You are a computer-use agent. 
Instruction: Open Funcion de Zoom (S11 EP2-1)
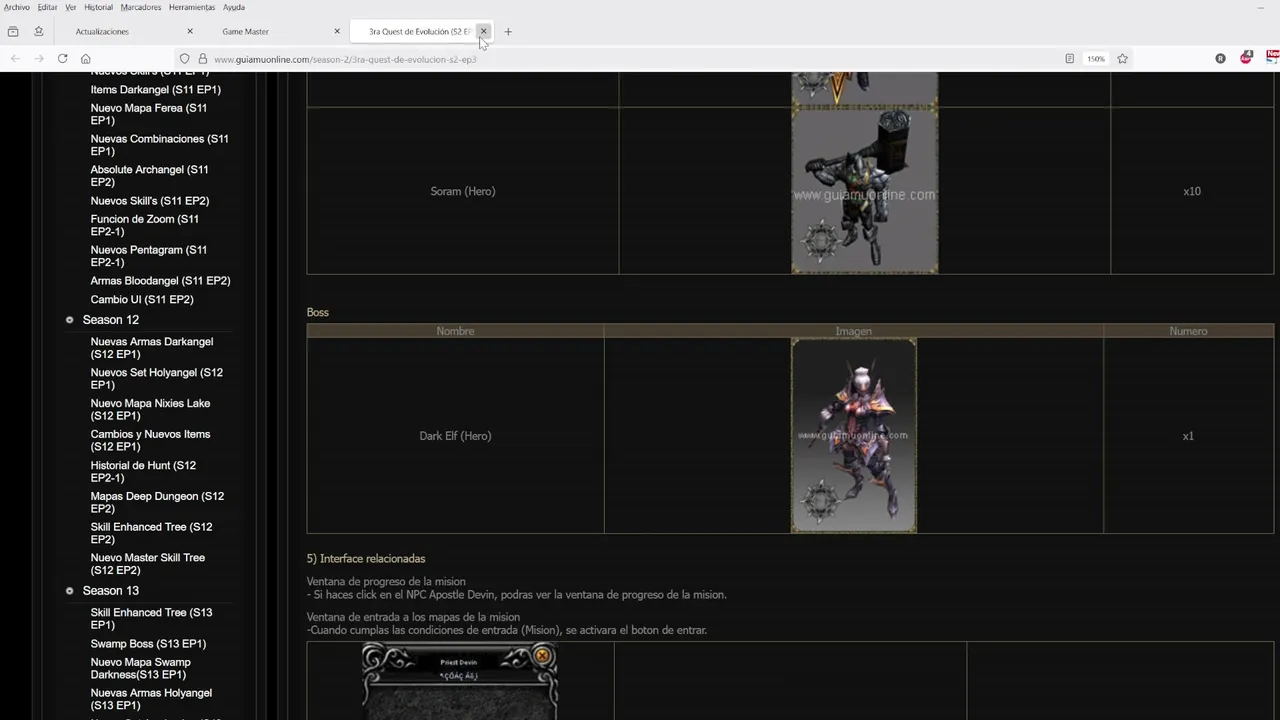click(145, 225)
